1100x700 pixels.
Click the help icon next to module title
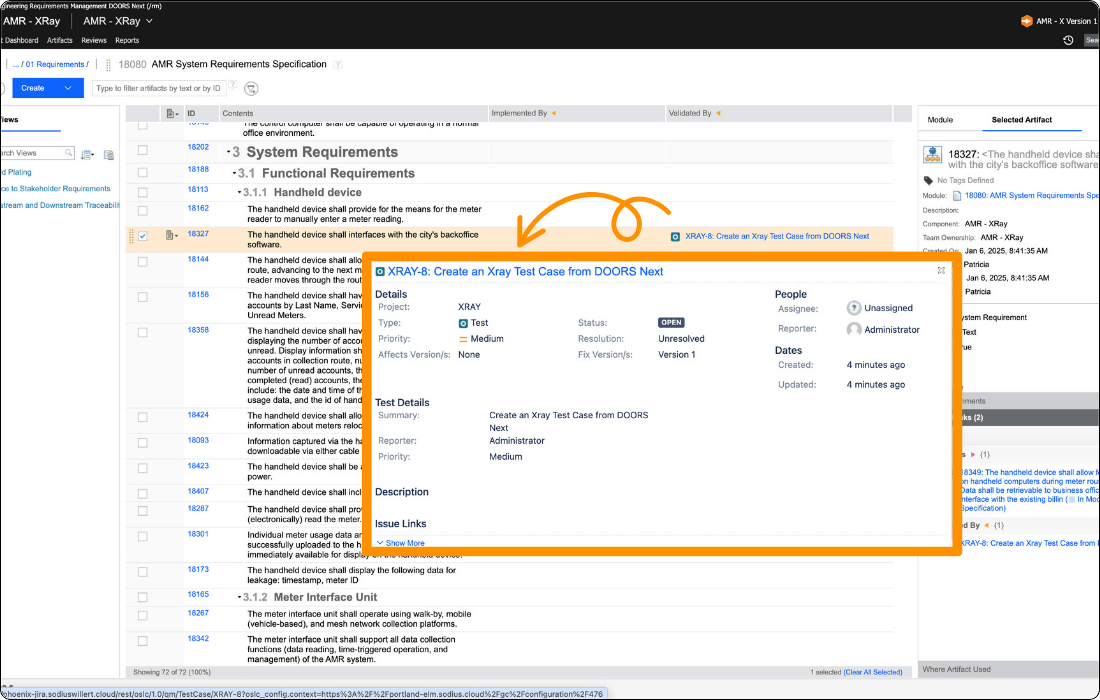(x=338, y=64)
